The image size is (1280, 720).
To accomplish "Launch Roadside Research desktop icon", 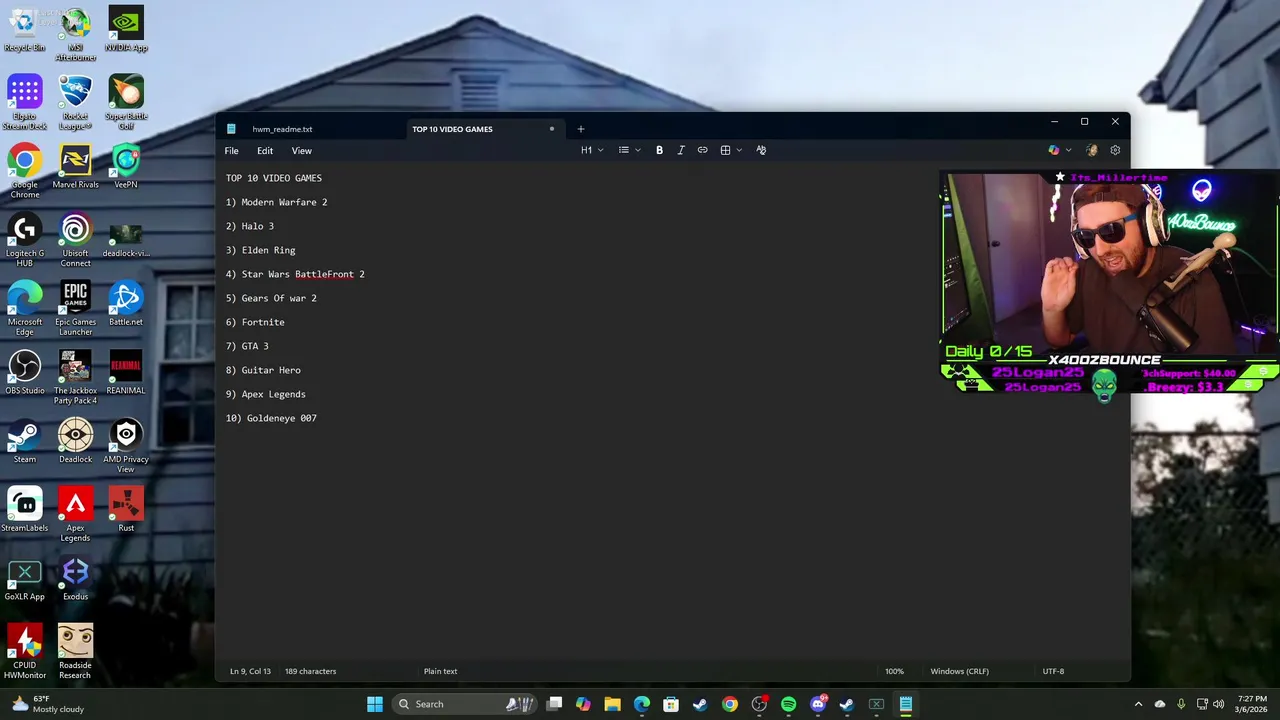I will [75, 652].
